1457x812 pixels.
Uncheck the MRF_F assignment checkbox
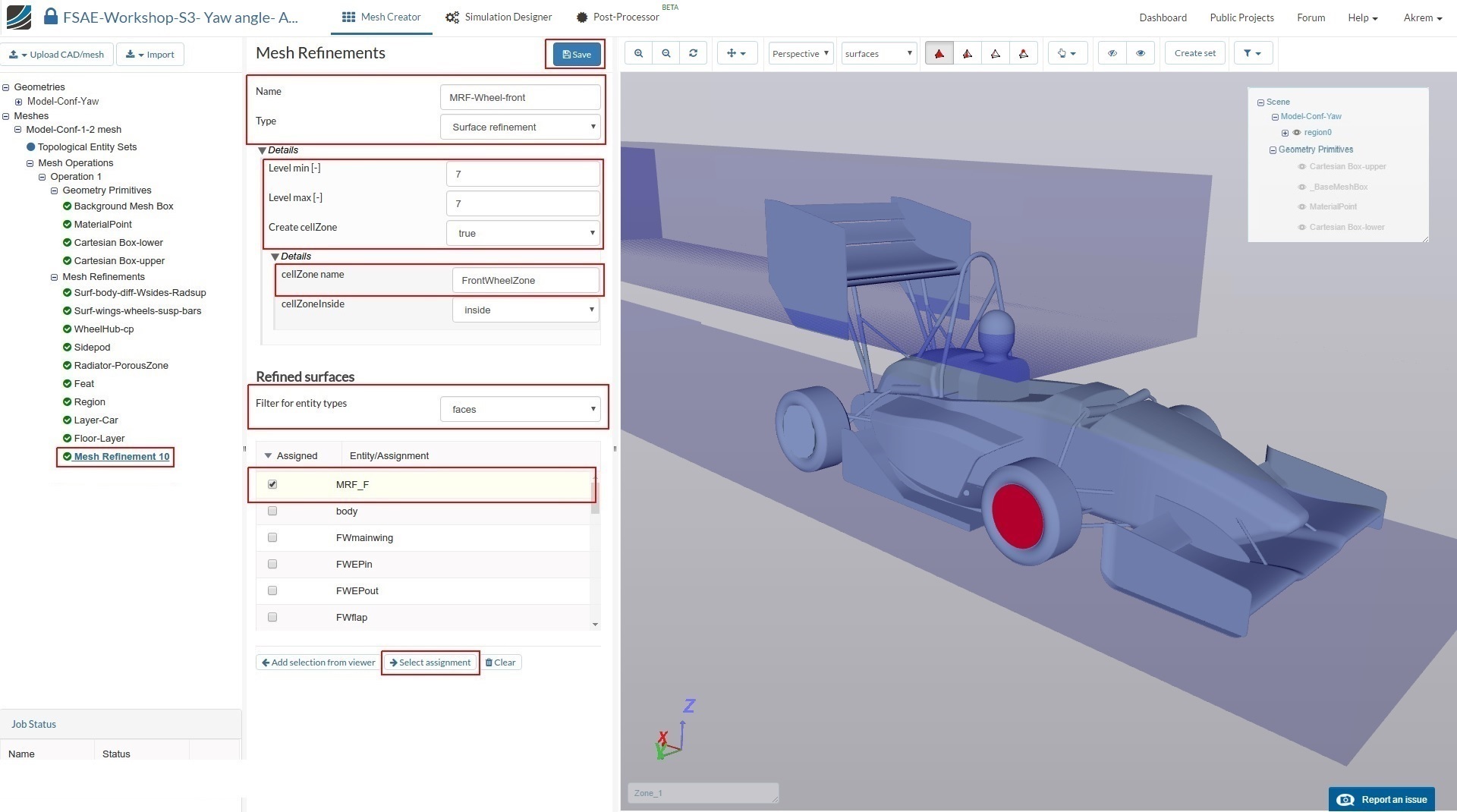click(x=272, y=484)
